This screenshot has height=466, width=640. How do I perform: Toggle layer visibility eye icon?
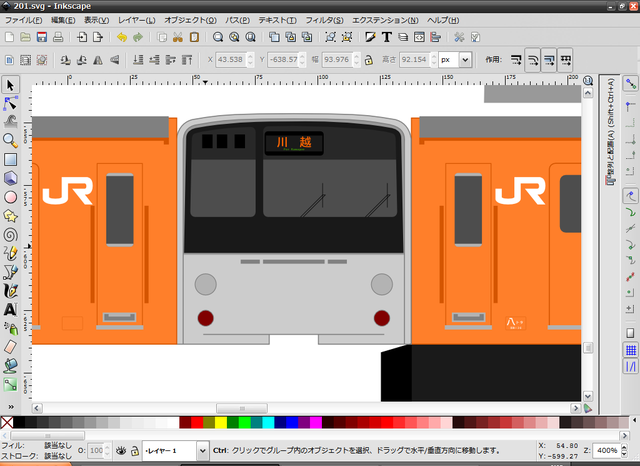(x=119, y=451)
